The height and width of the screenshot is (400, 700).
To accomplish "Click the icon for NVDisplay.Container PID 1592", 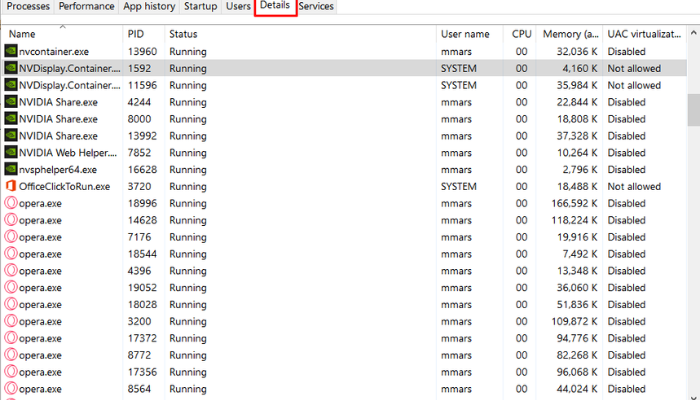I will point(11,68).
